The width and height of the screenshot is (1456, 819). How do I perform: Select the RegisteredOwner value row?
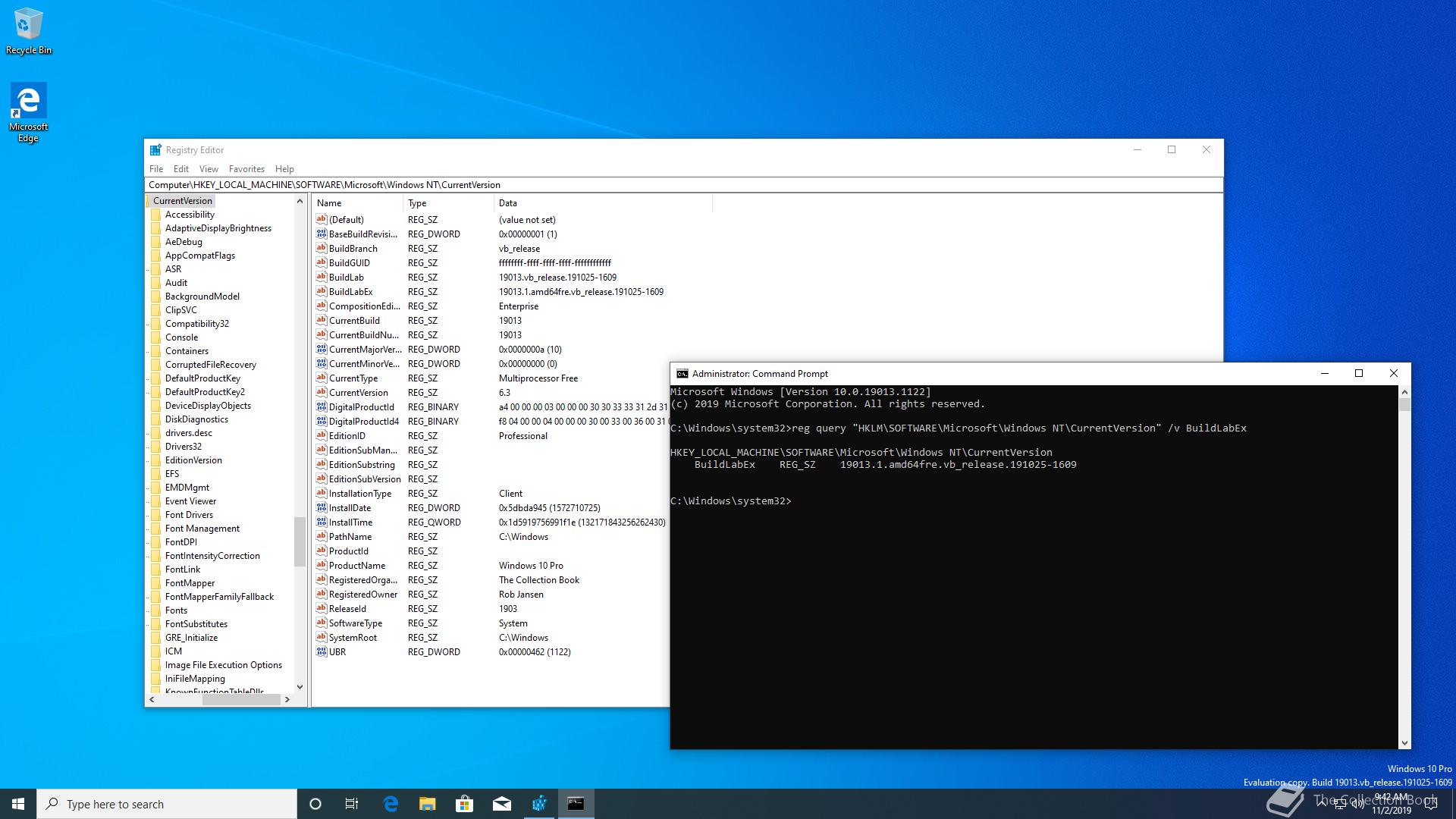tap(430, 595)
